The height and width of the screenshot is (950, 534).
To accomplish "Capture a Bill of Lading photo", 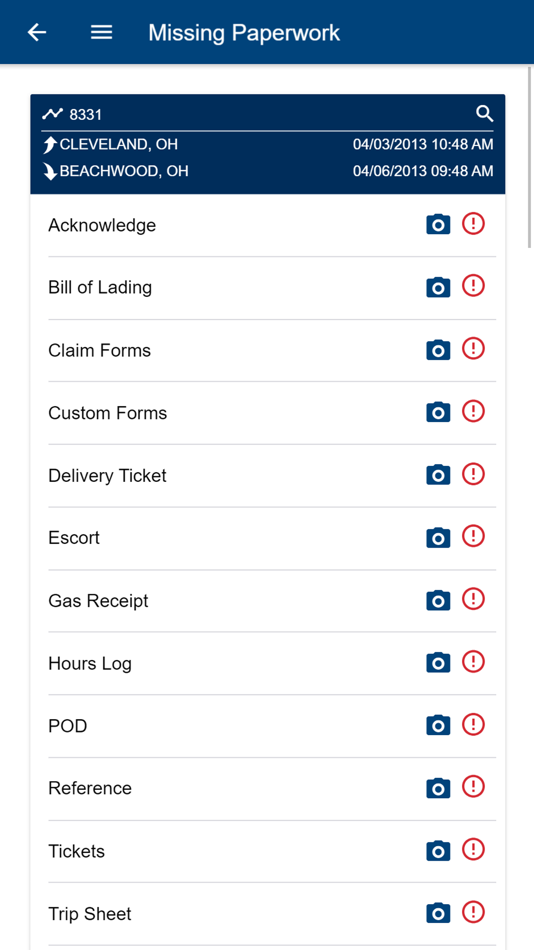I will tap(438, 287).
